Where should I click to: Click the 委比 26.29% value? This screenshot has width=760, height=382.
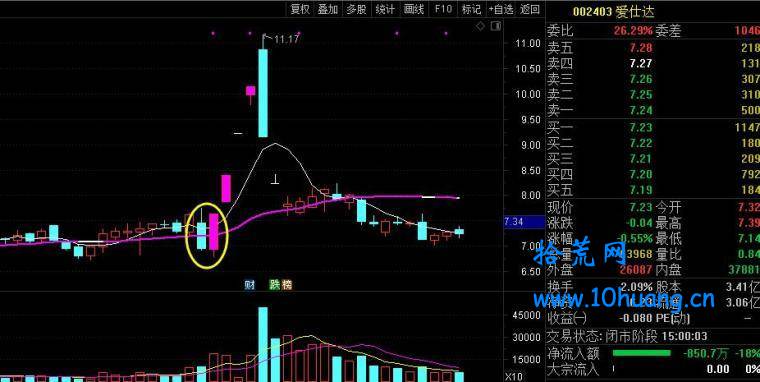click(633, 31)
